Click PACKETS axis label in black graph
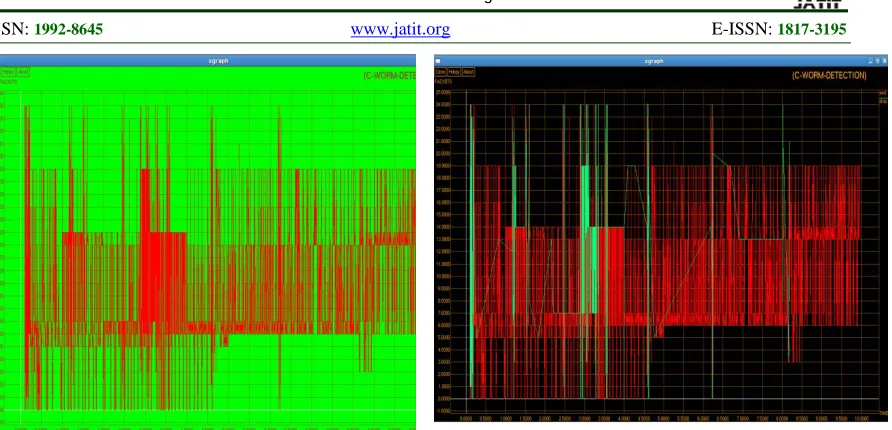The image size is (892, 430). tap(443, 81)
